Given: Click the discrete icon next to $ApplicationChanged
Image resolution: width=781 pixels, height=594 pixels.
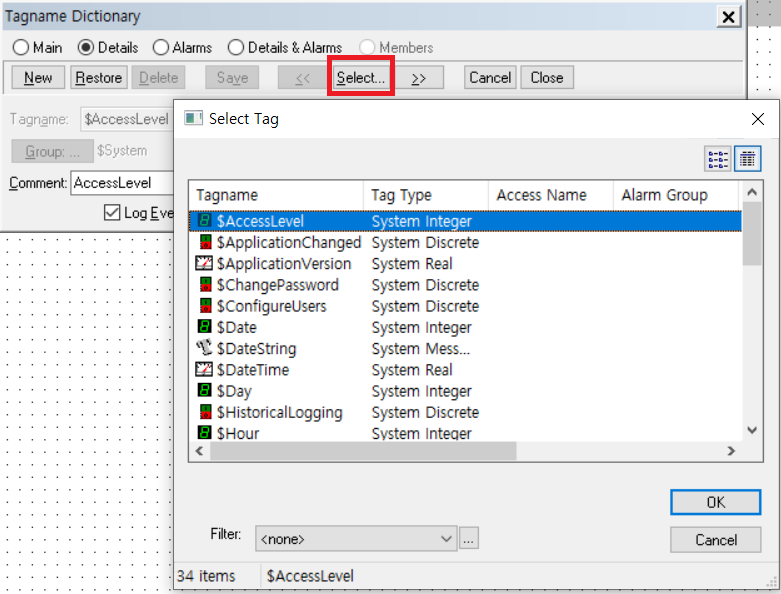Looking at the screenshot, I should pos(205,242).
